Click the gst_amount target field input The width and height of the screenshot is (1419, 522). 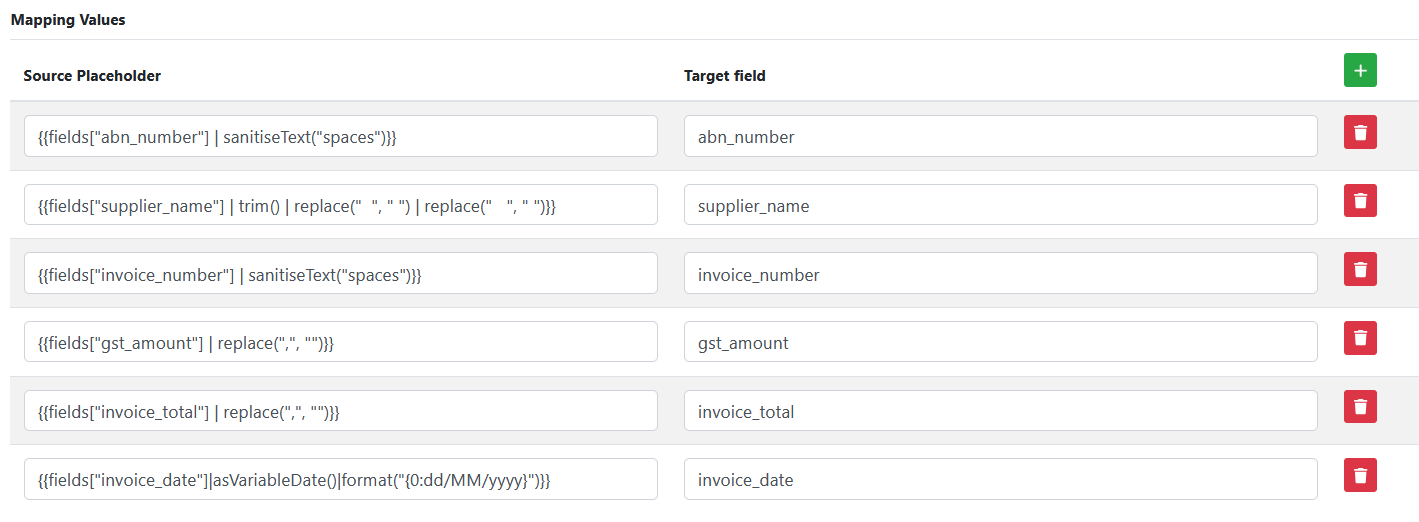(1000, 343)
